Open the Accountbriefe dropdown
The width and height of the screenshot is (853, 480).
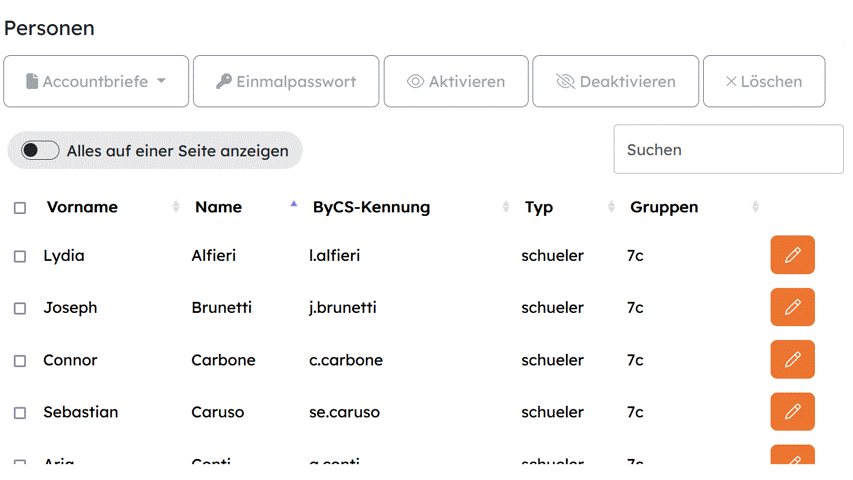click(x=96, y=81)
